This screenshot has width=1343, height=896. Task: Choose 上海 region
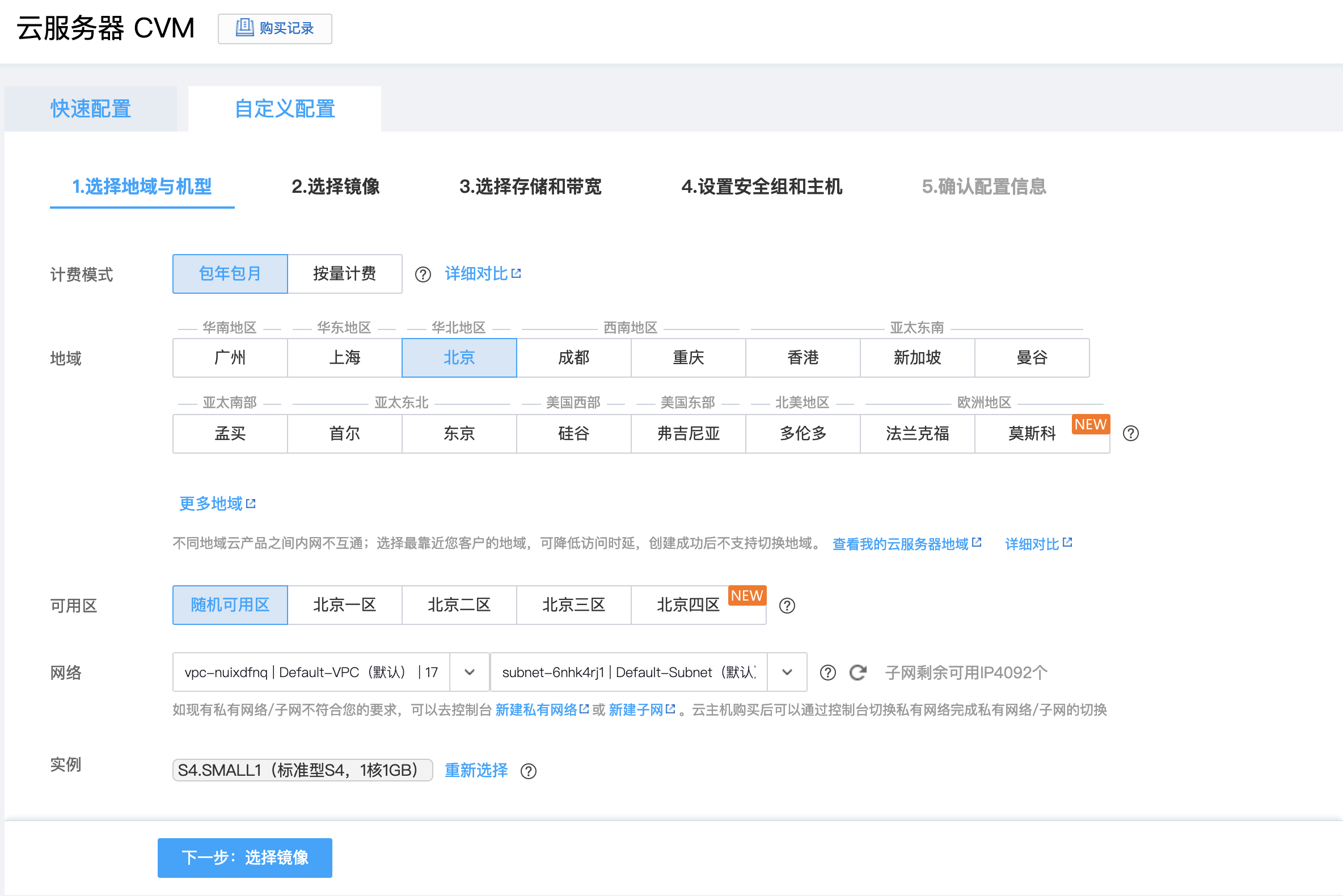click(x=345, y=358)
